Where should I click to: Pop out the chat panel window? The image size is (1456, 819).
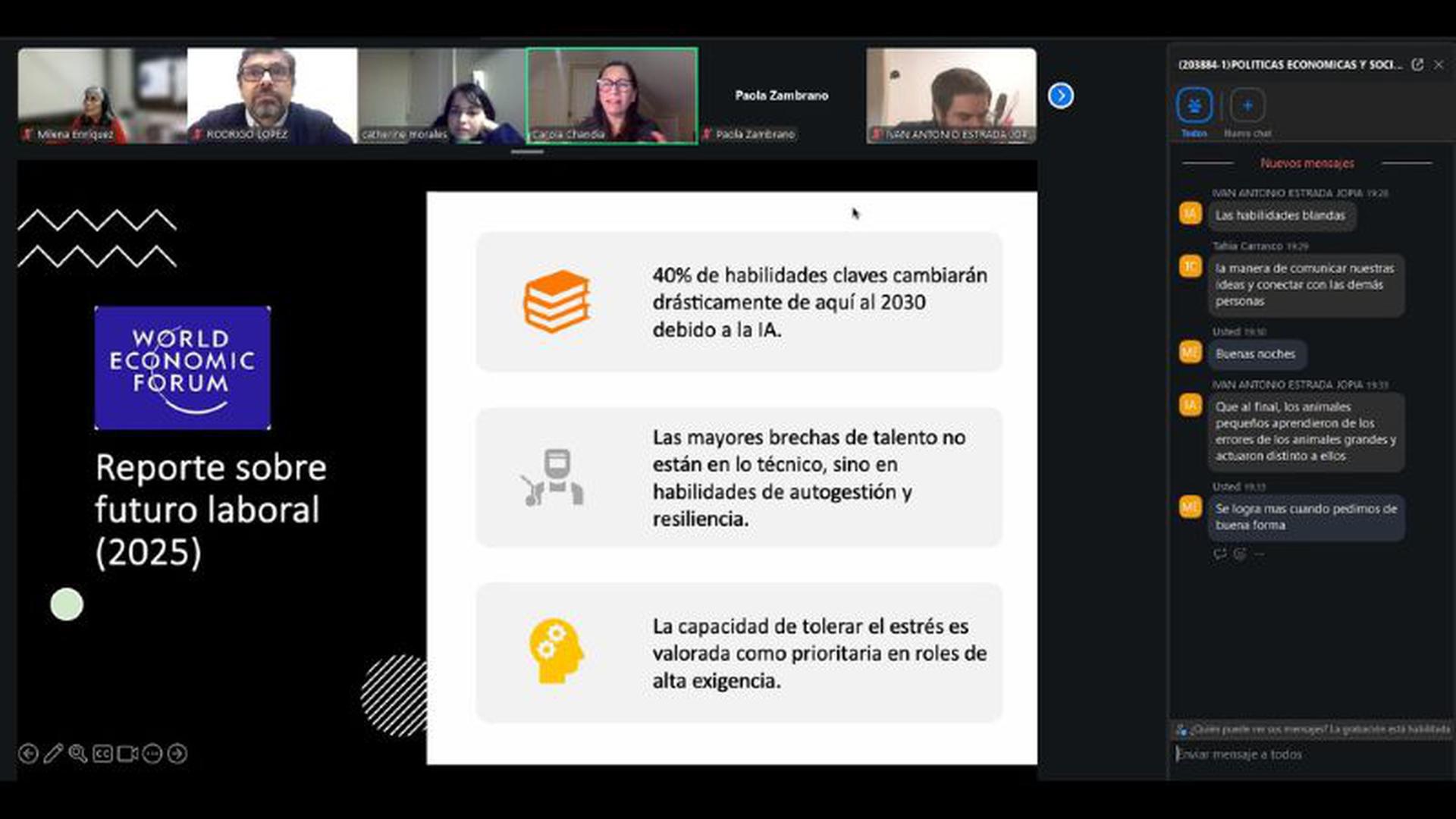(x=1417, y=64)
